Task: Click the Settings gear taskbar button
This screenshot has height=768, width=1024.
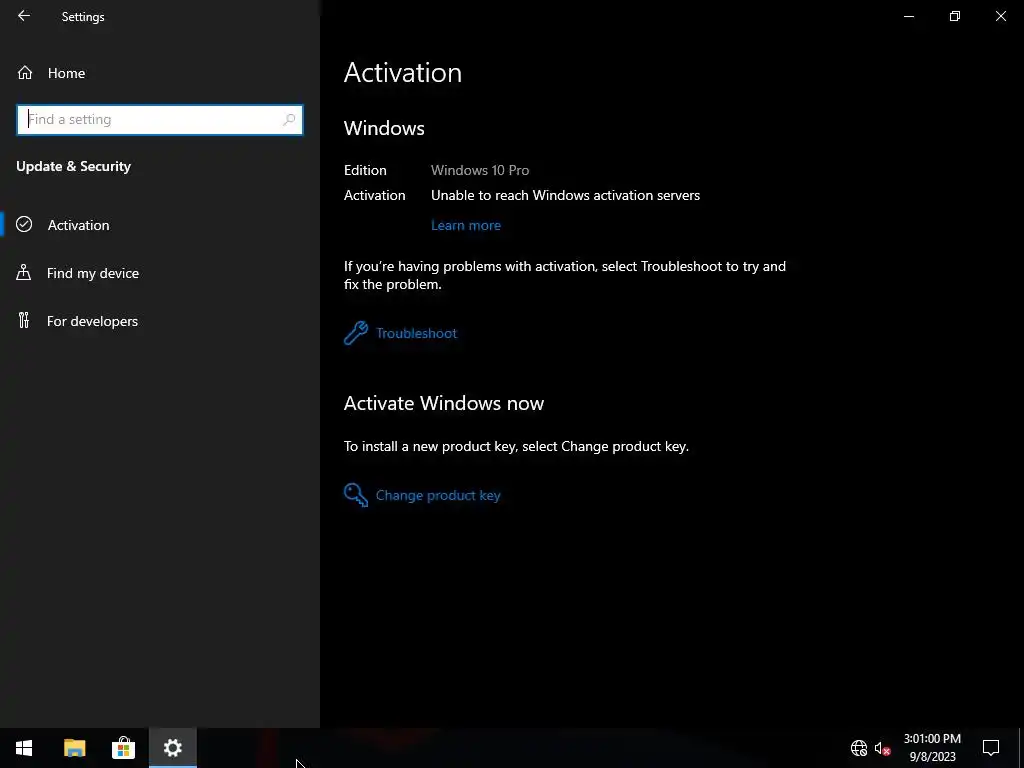Action: click(172, 748)
